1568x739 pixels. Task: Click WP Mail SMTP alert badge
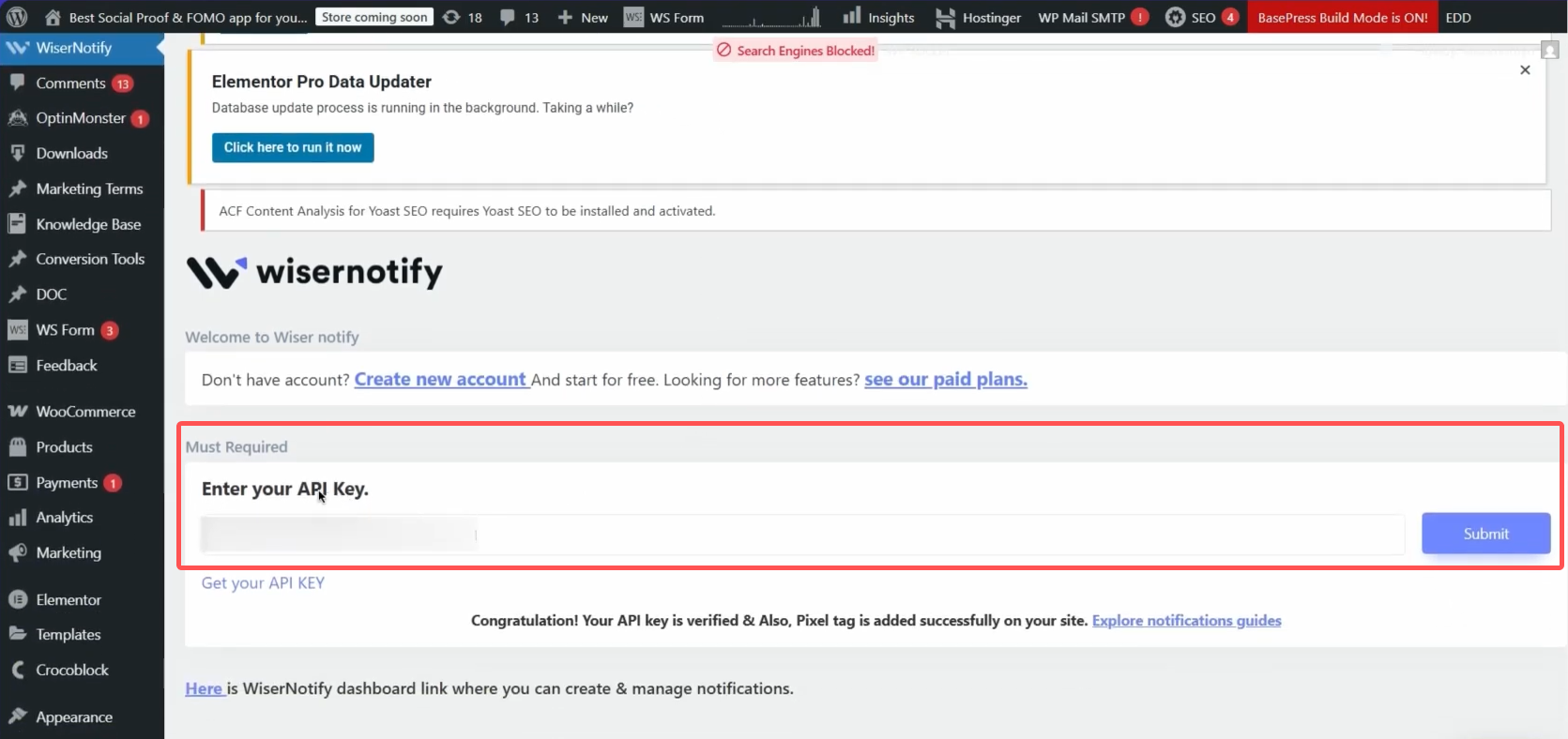tap(1139, 17)
